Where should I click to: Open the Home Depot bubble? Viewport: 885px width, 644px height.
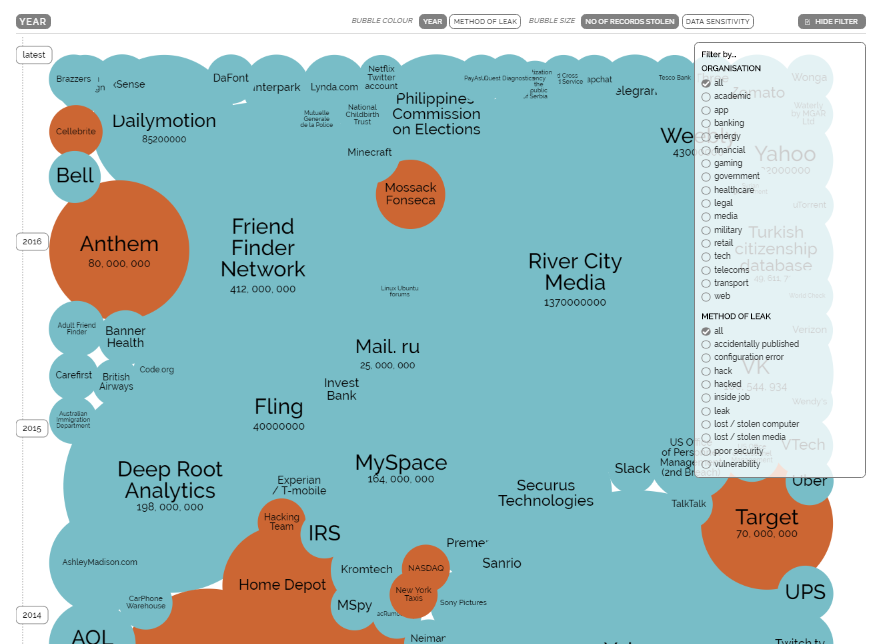coord(282,585)
